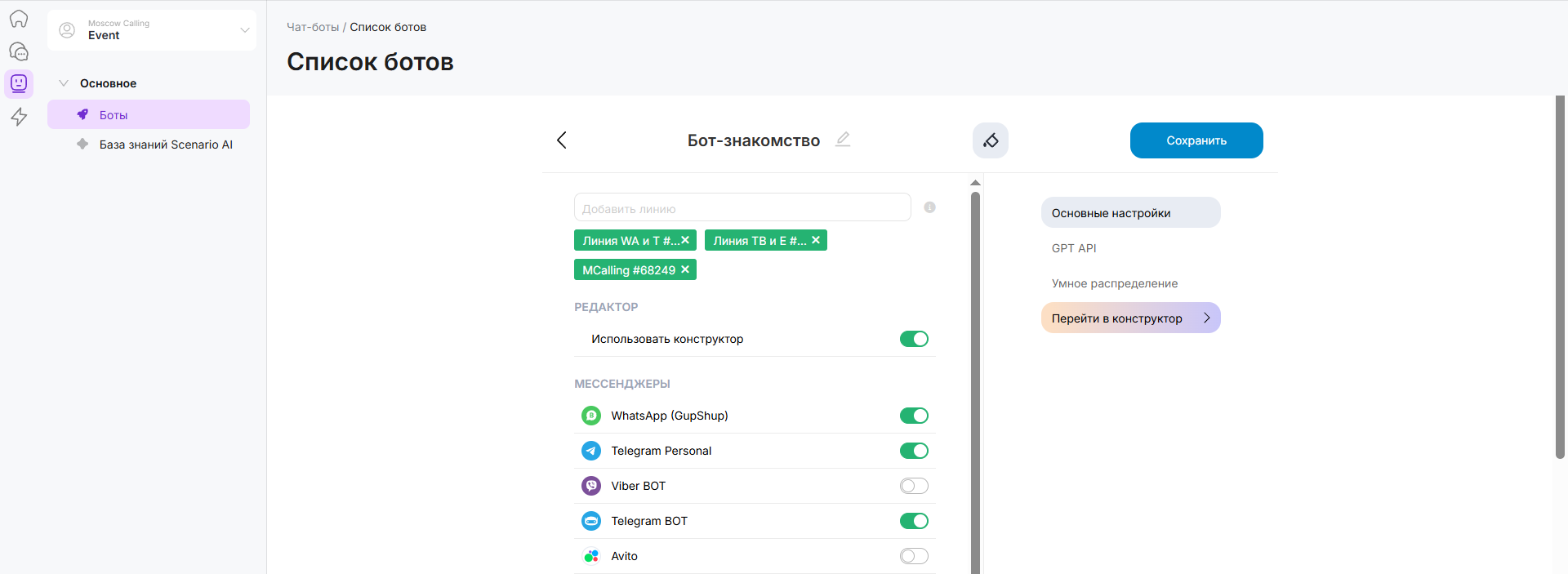Open the home icon in left rail

[19, 19]
